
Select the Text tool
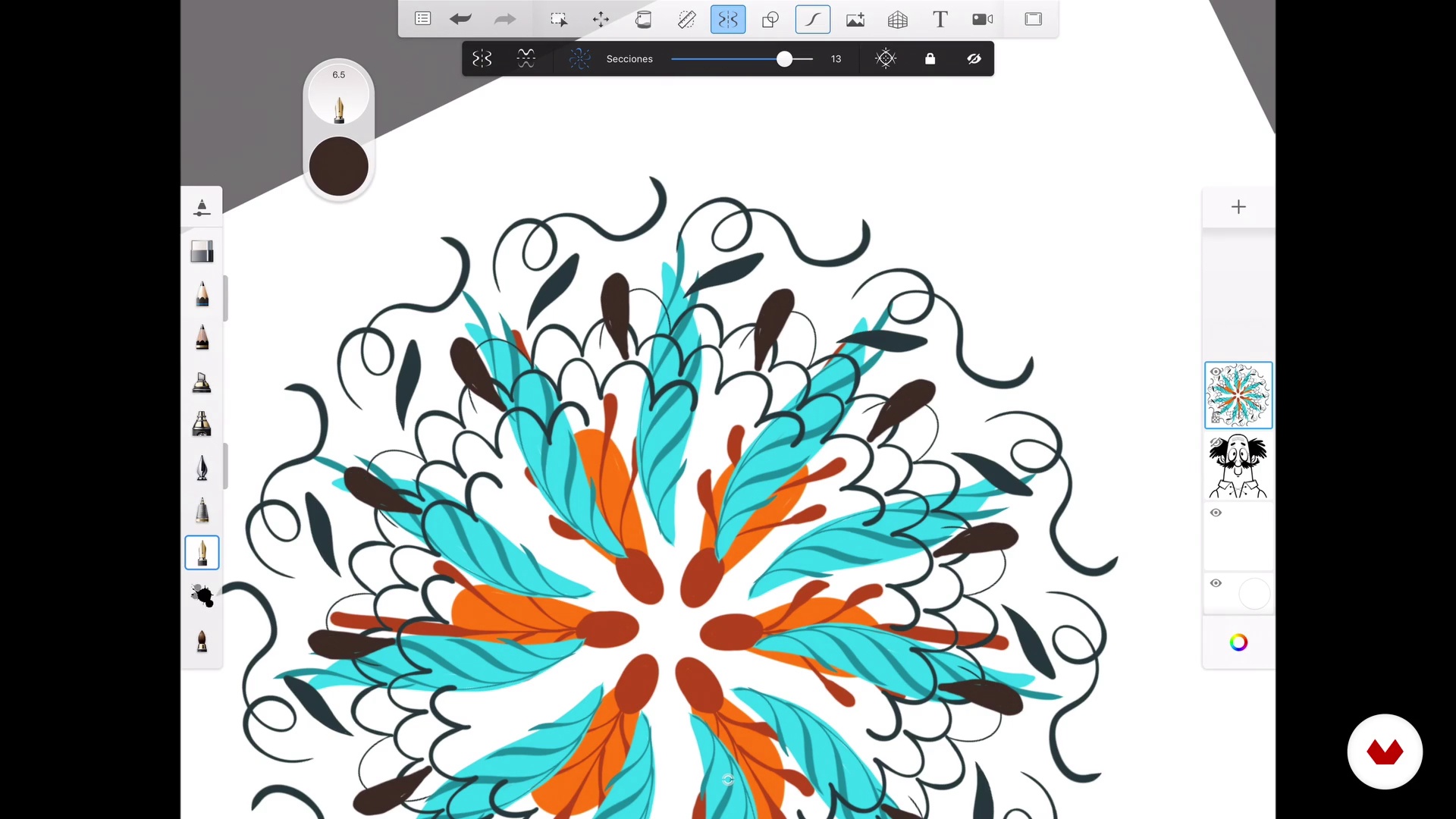940,19
